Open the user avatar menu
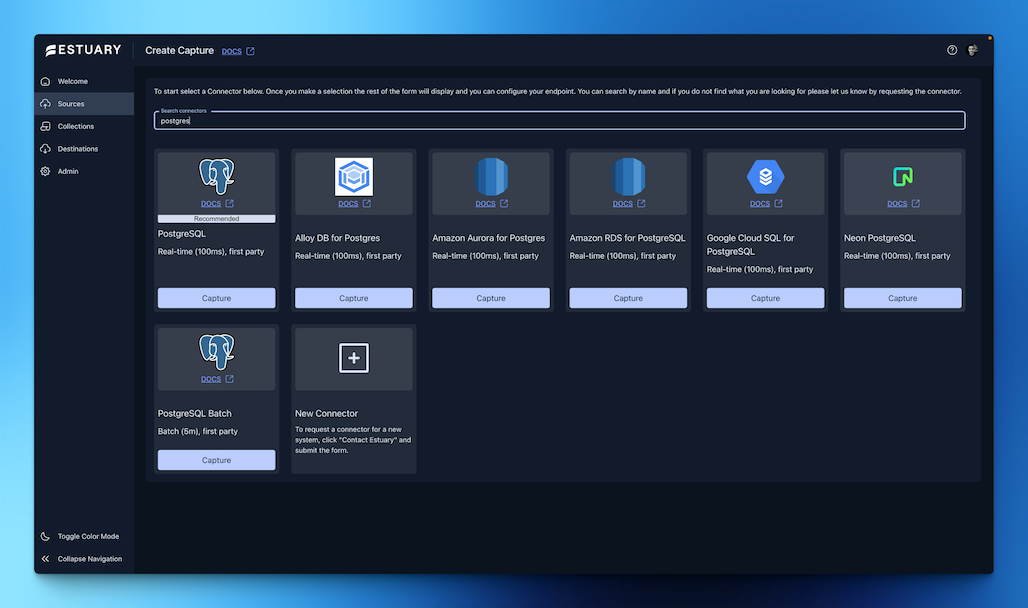 (x=973, y=50)
